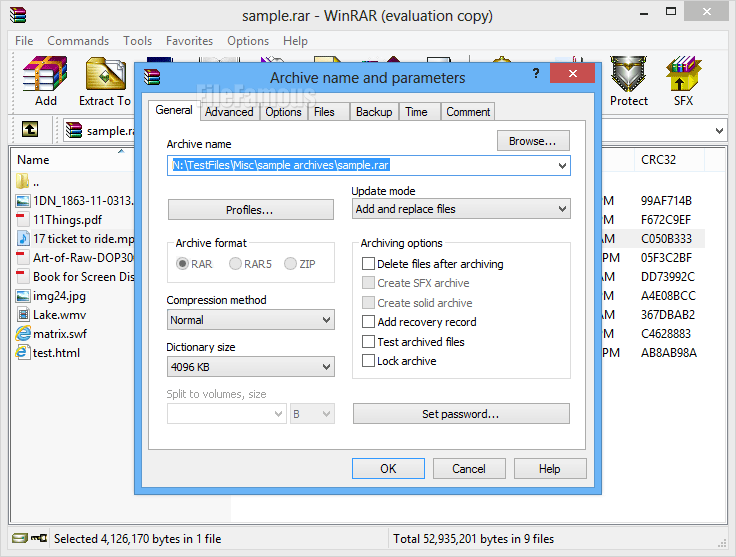This screenshot has width=736, height=557.
Task: Open the Compression method dropdown
Action: (x=251, y=320)
